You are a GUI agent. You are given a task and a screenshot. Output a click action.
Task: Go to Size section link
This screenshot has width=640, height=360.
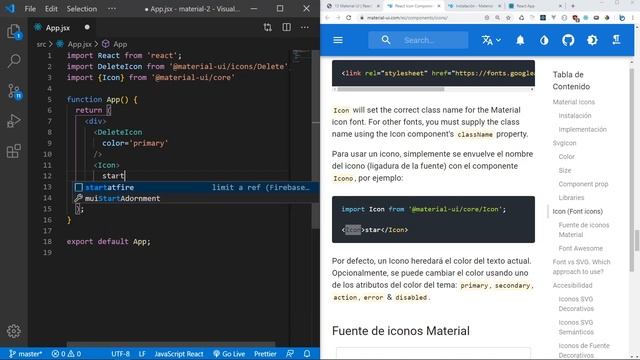tap(565, 170)
